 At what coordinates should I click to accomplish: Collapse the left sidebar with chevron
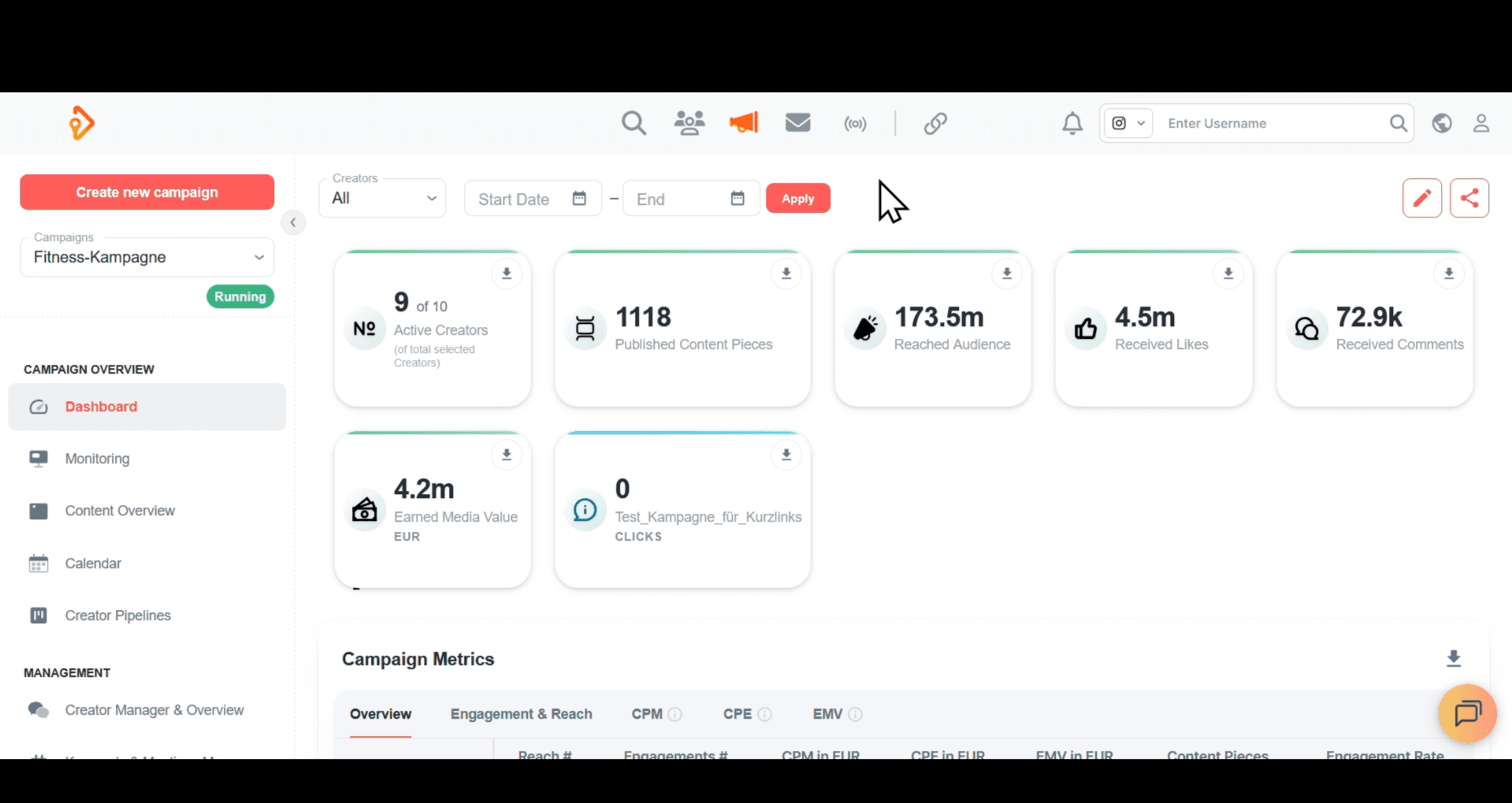[x=293, y=223]
